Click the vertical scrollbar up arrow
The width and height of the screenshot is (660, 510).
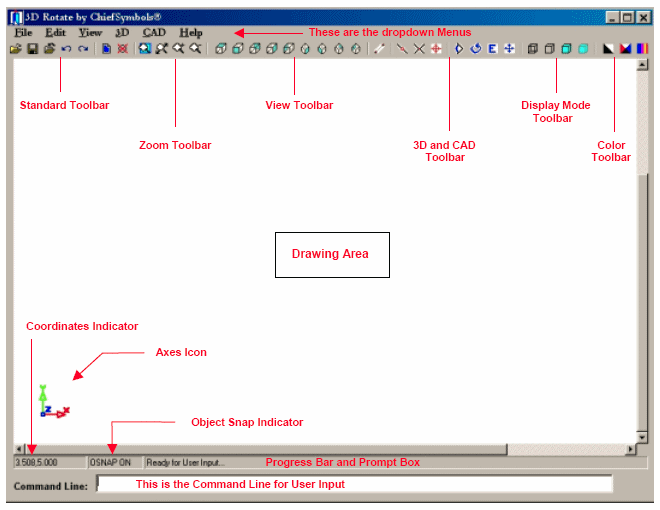pyautogui.click(x=642, y=65)
